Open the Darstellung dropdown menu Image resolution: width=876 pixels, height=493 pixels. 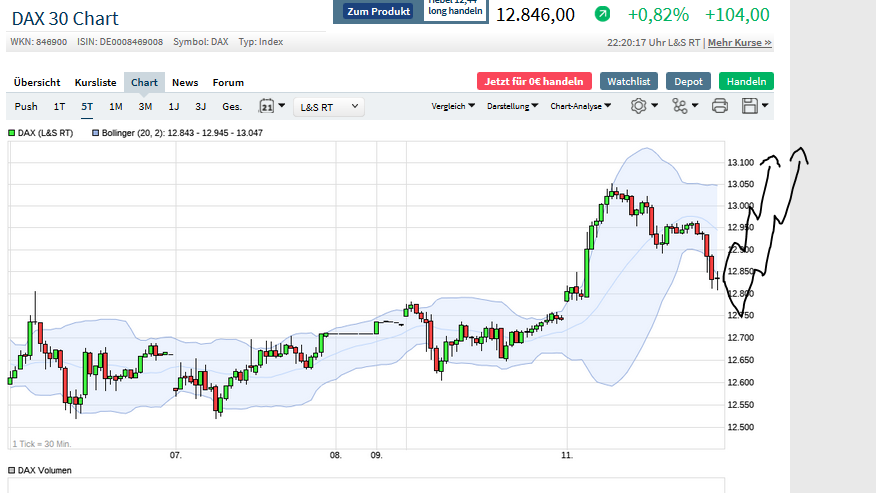tap(512, 106)
